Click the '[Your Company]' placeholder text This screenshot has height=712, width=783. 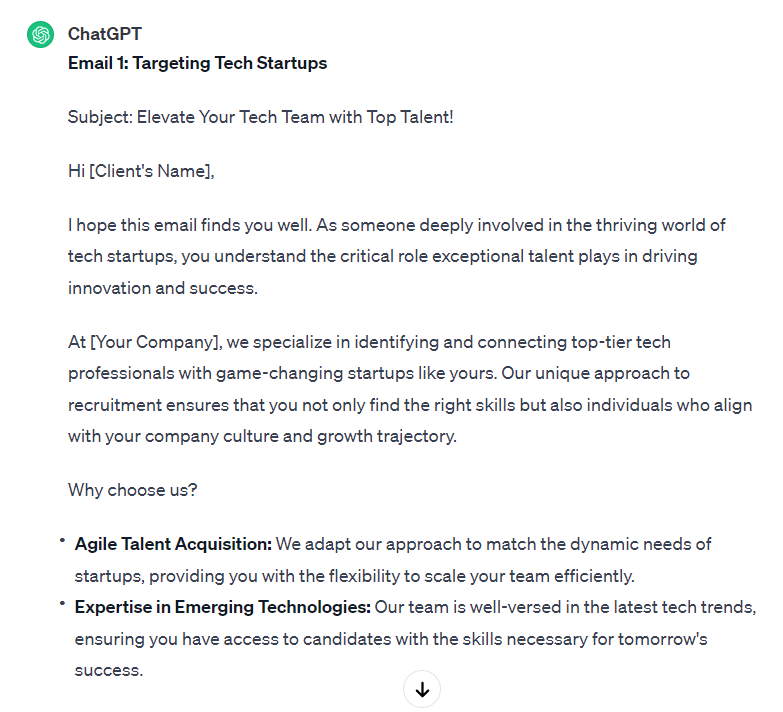coord(155,342)
